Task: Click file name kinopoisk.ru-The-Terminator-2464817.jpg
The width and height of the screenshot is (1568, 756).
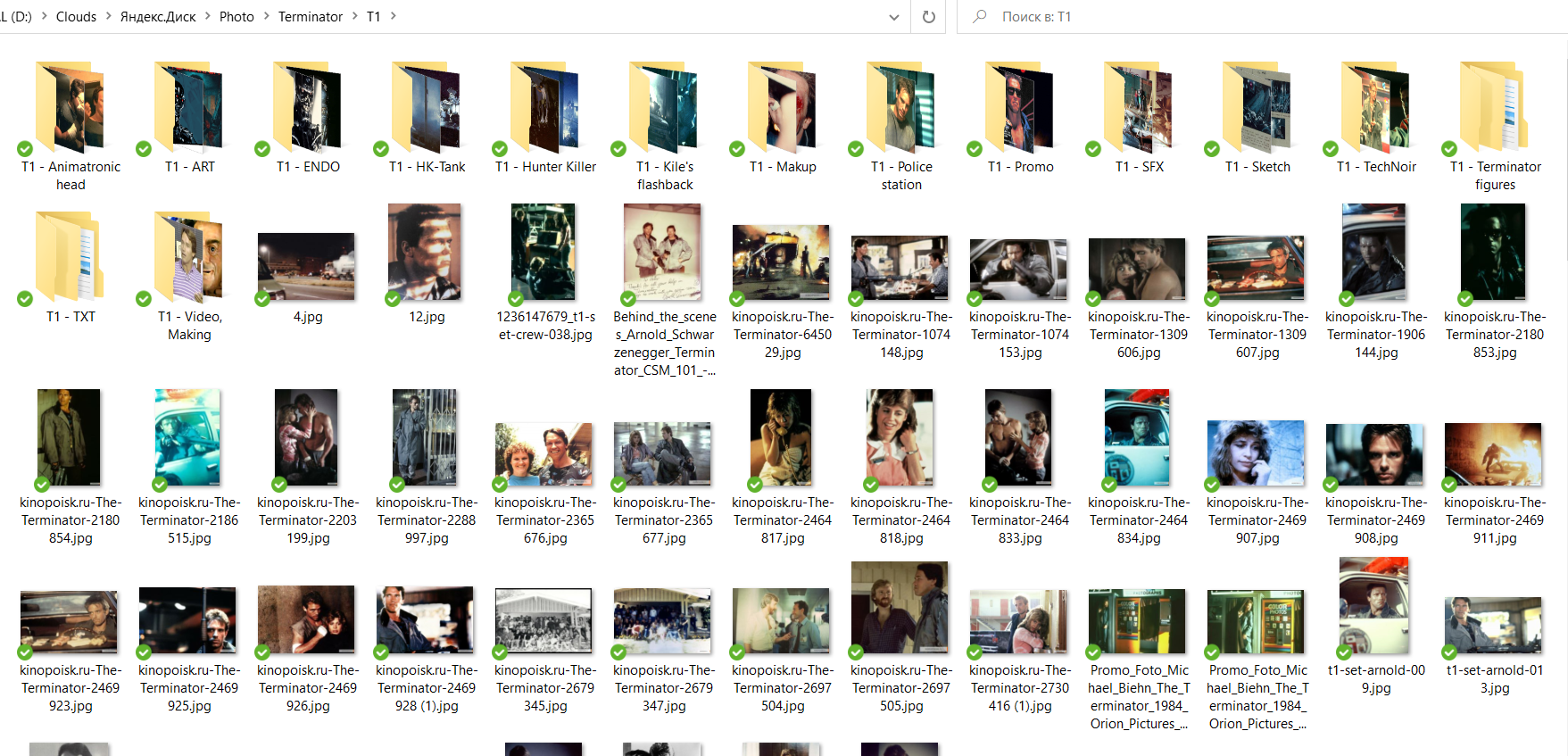Action: 783,520
